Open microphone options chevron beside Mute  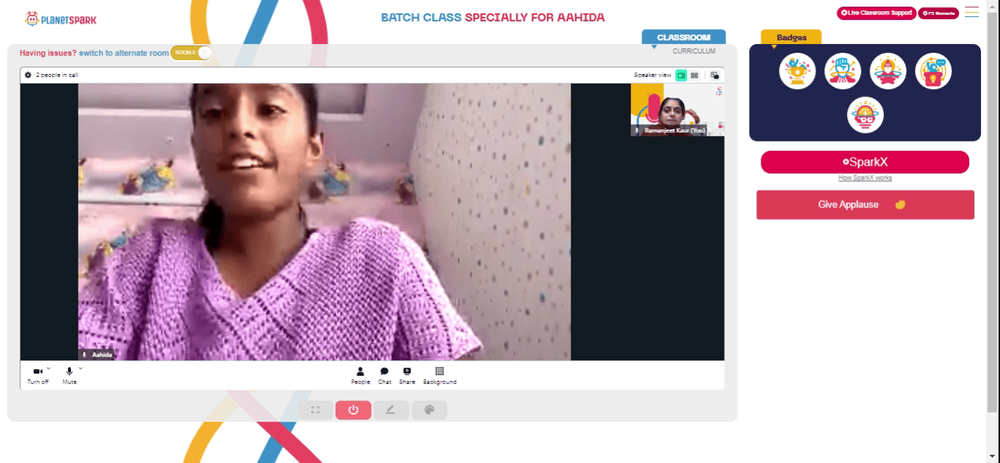[80, 368]
